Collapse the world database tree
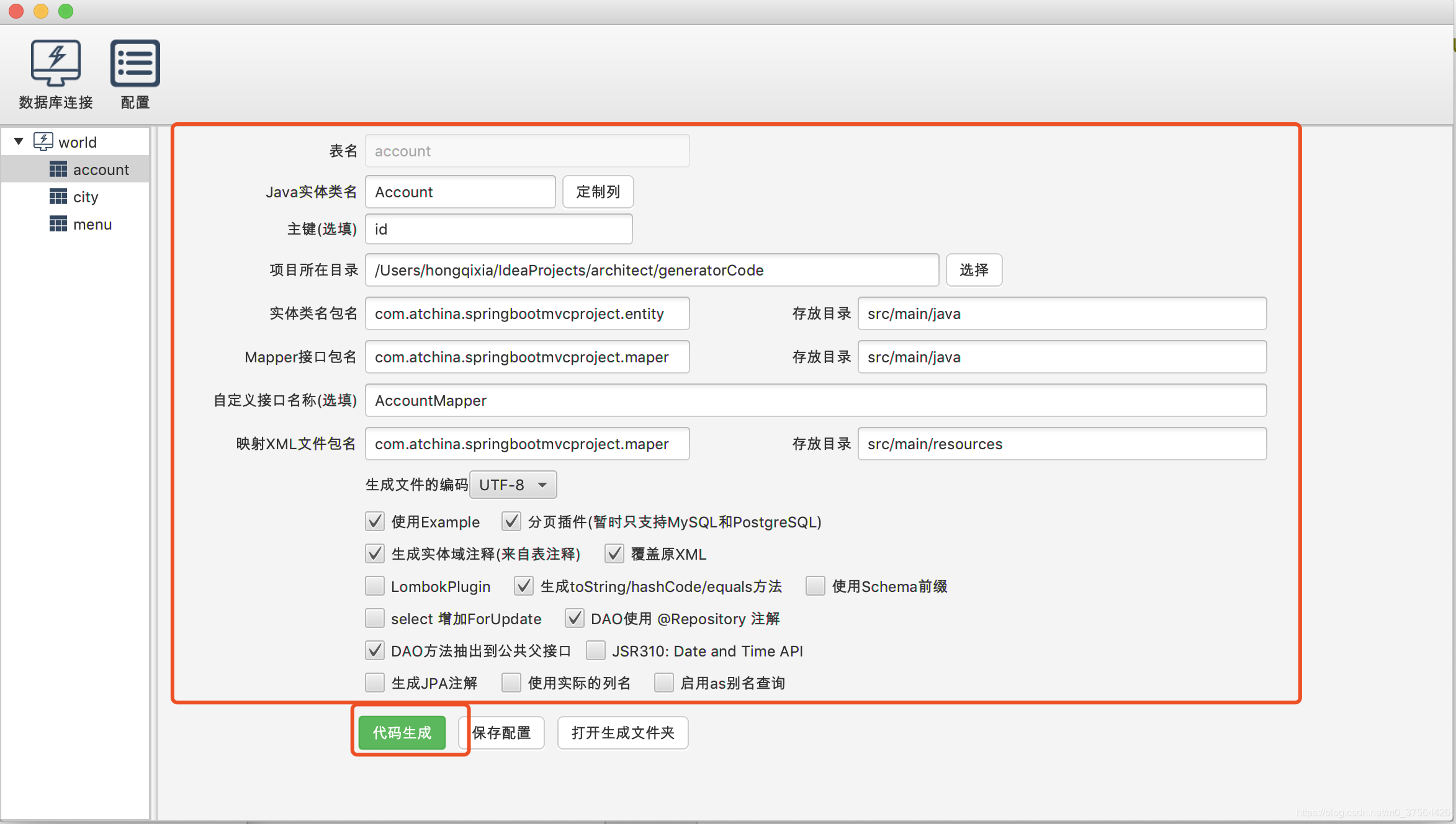Screen dimensions: 1456x824 tap(18, 141)
